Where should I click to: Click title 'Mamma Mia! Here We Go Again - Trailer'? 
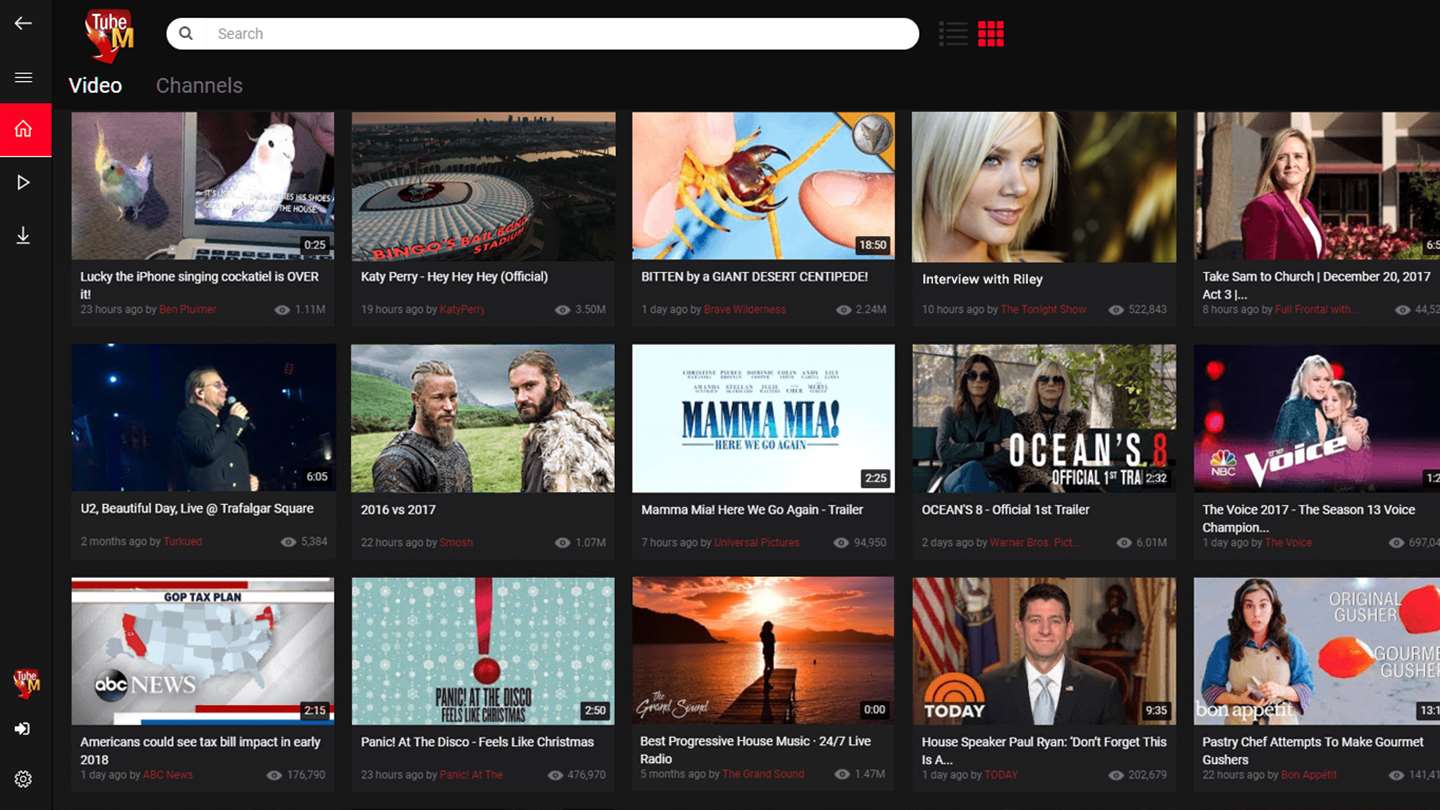tap(752, 510)
